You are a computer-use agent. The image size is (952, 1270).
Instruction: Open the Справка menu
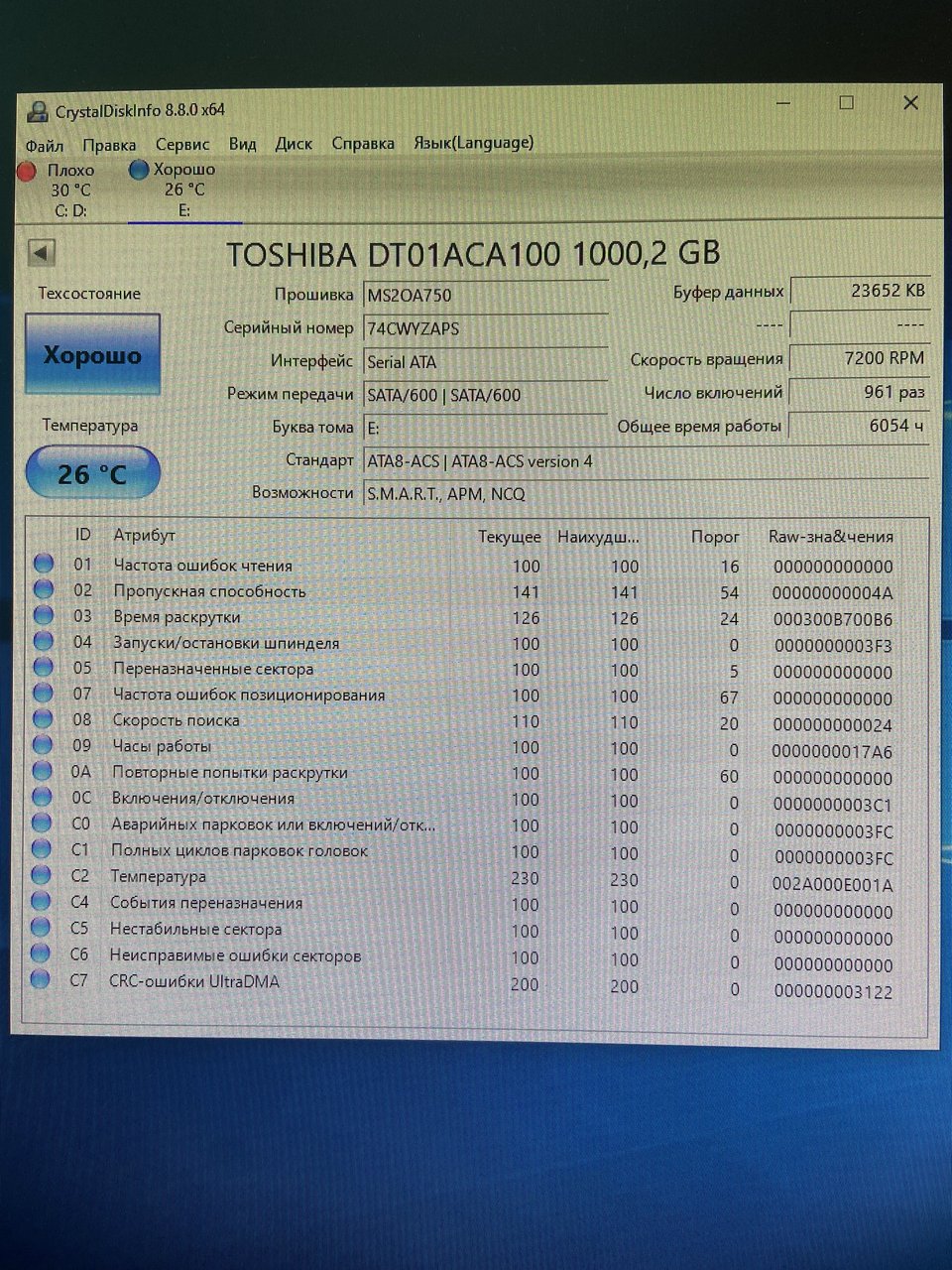pos(363,144)
